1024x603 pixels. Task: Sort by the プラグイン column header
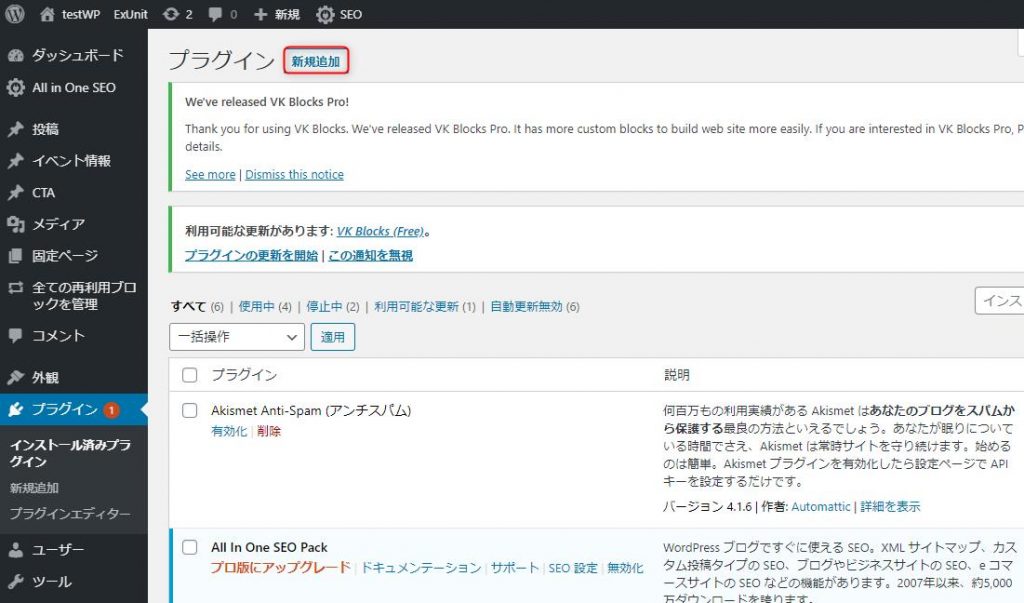click(244, 375)
